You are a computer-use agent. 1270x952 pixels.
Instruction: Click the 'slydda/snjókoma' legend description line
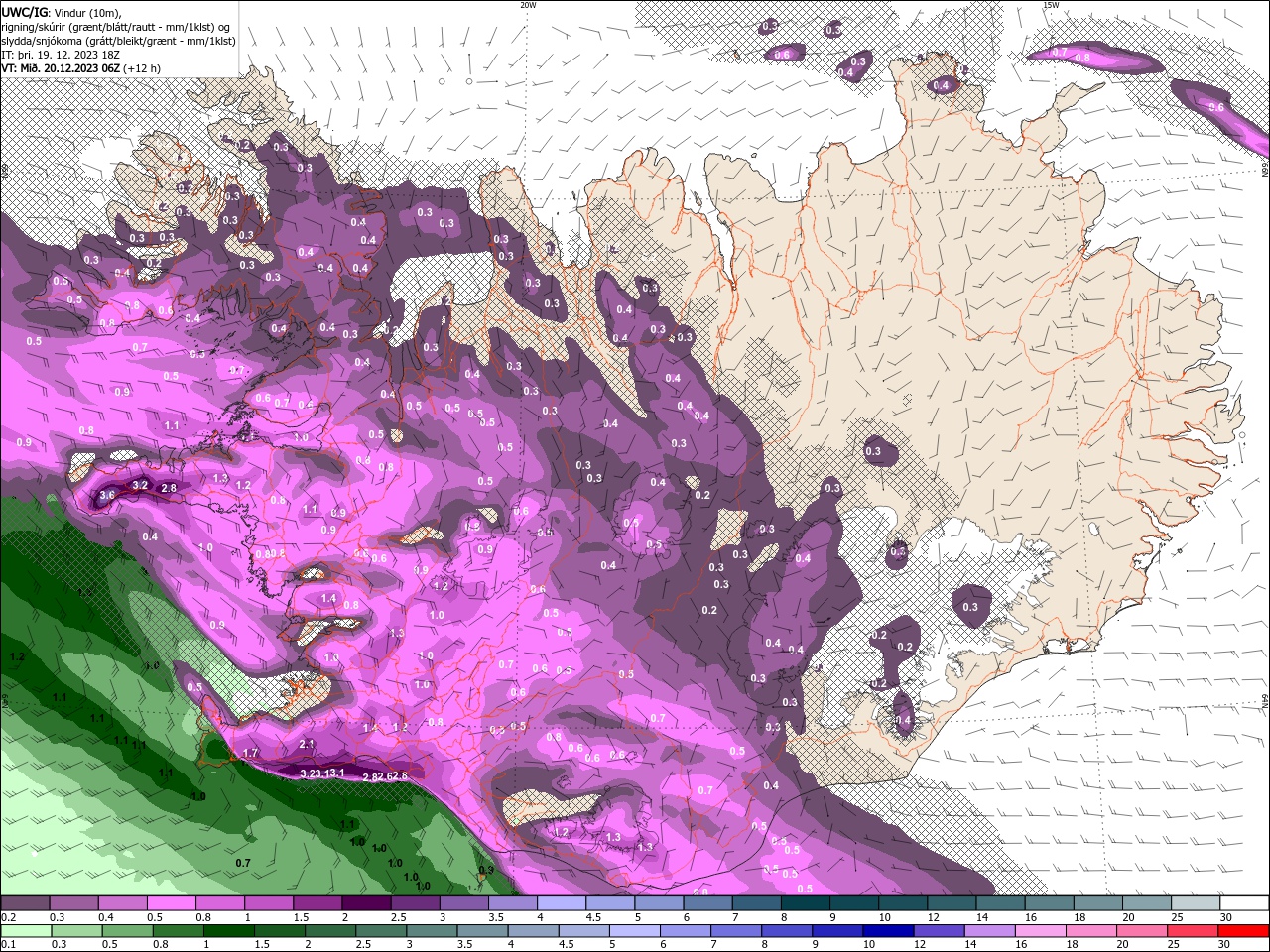pos(118,40)
